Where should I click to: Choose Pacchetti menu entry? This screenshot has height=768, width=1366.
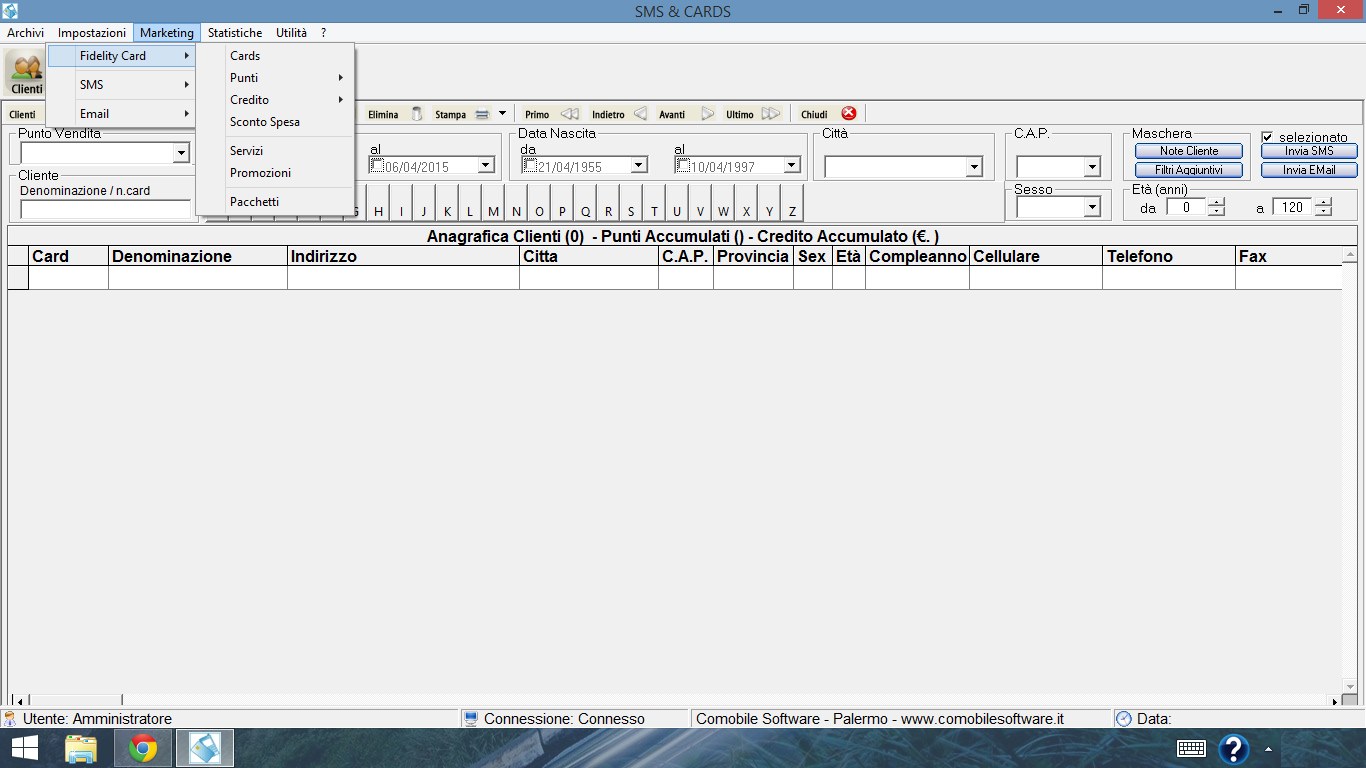275,202
